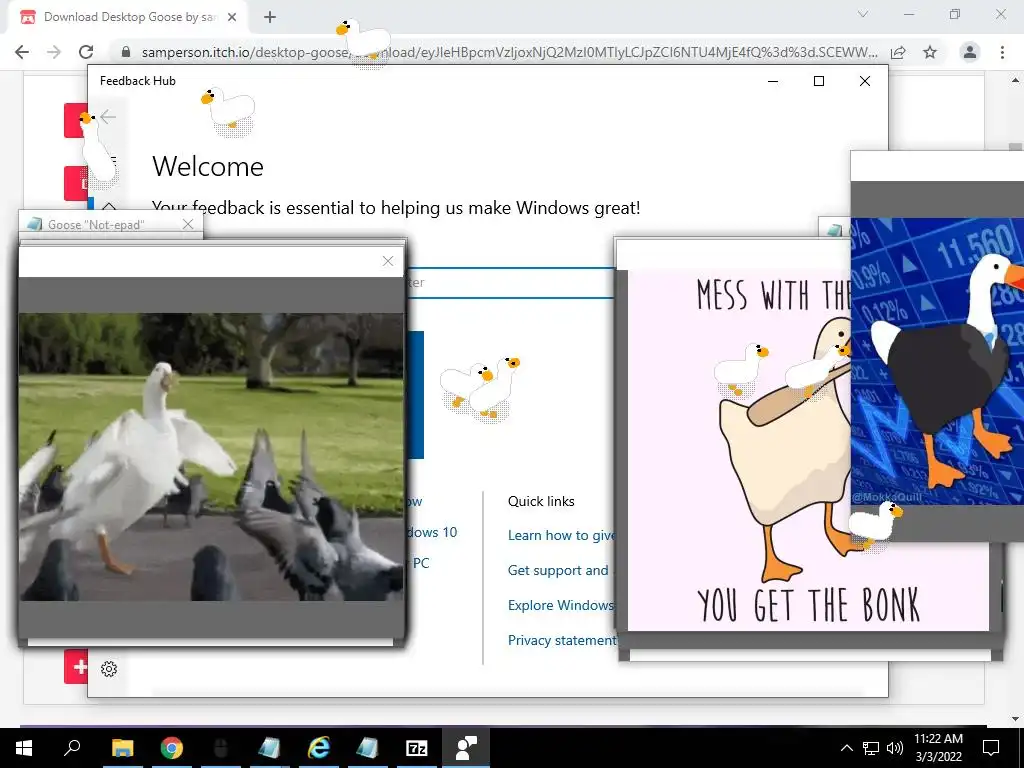
Task: Open the notification center
Action: tap(991, 748)
